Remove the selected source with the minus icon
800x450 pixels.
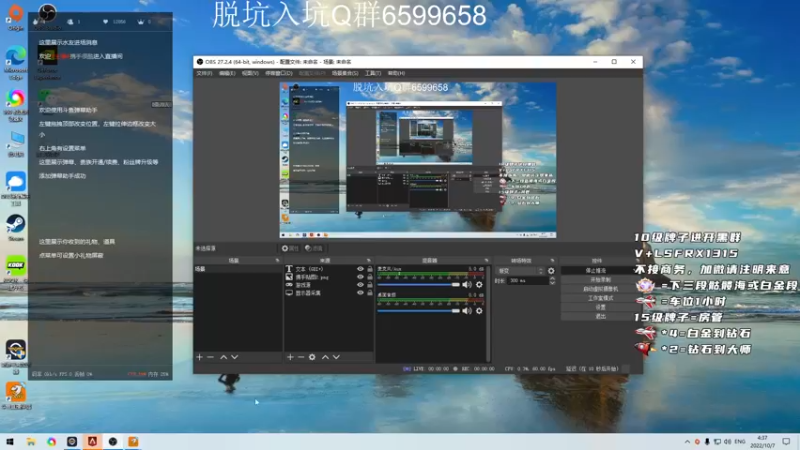coord(301,357)
